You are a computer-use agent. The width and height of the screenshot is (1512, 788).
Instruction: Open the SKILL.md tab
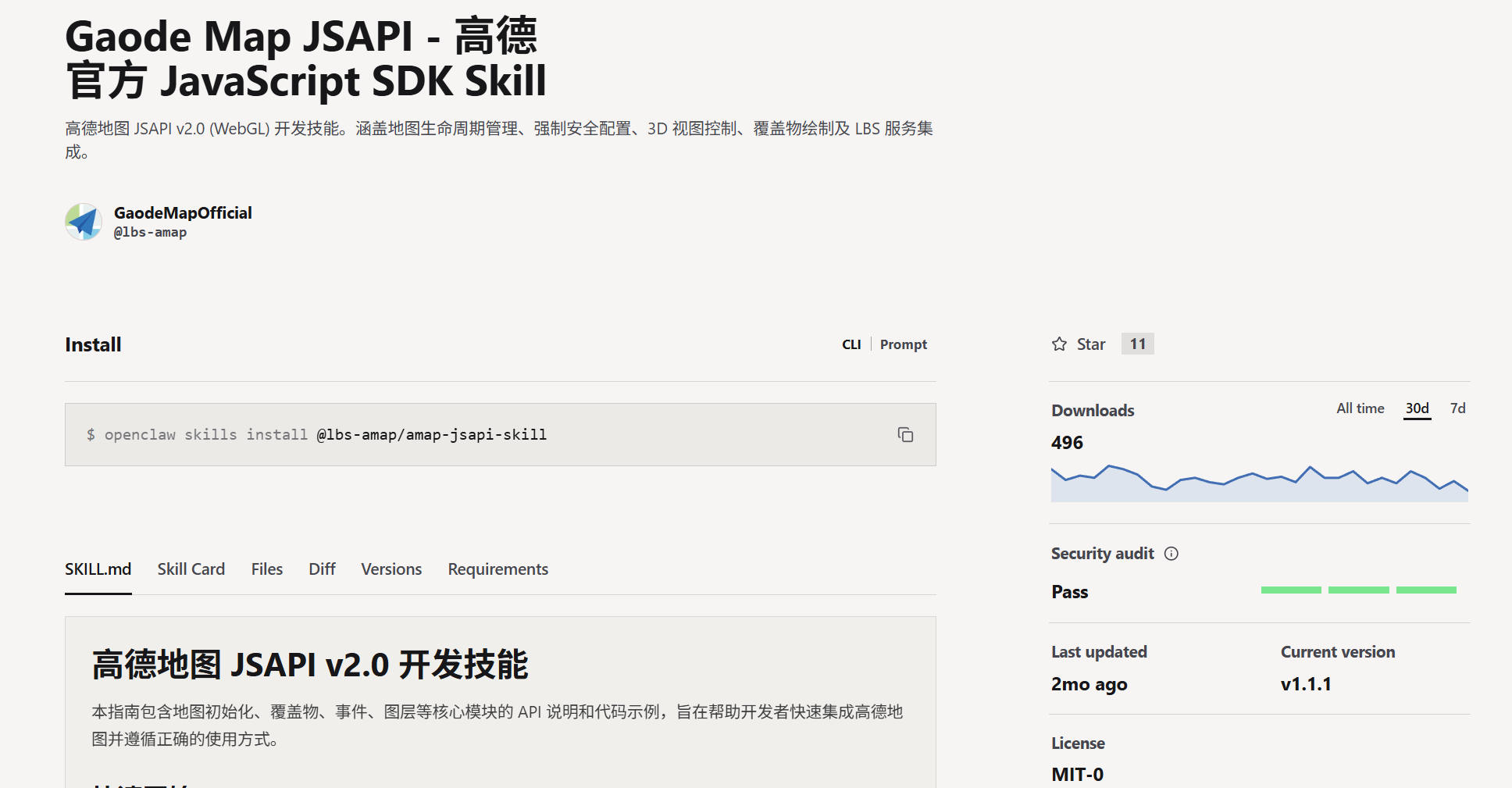[x=98, y=569]
